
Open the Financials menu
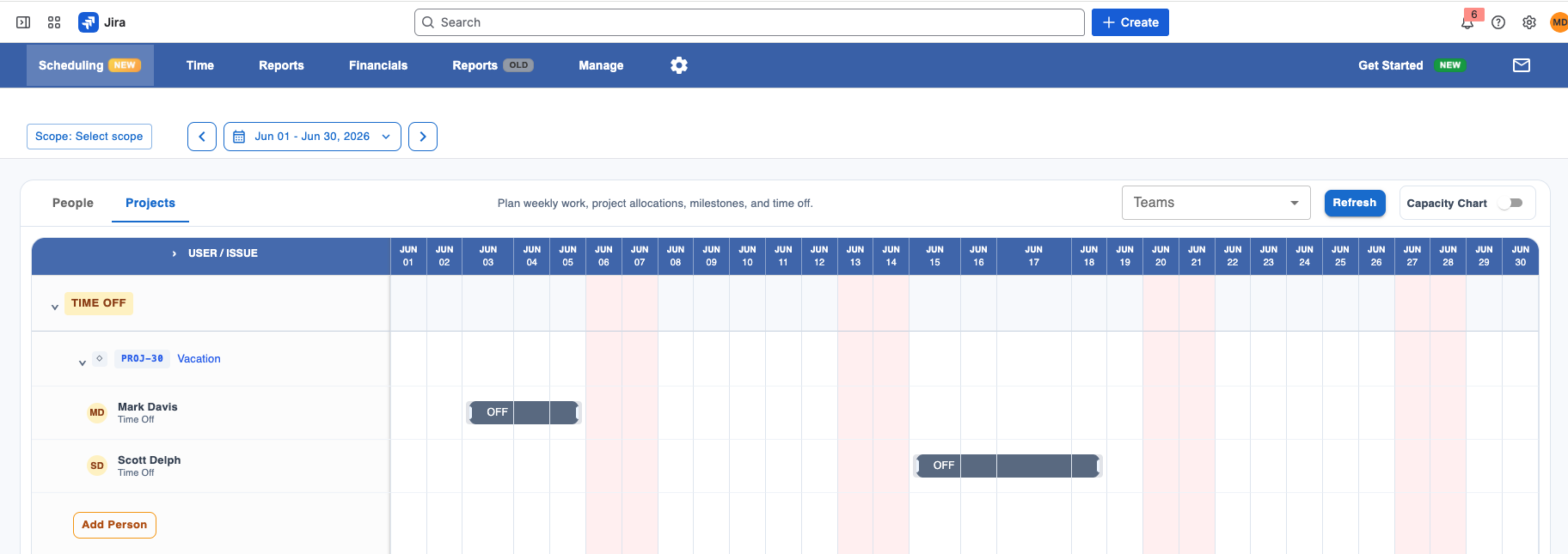[378, 65]
